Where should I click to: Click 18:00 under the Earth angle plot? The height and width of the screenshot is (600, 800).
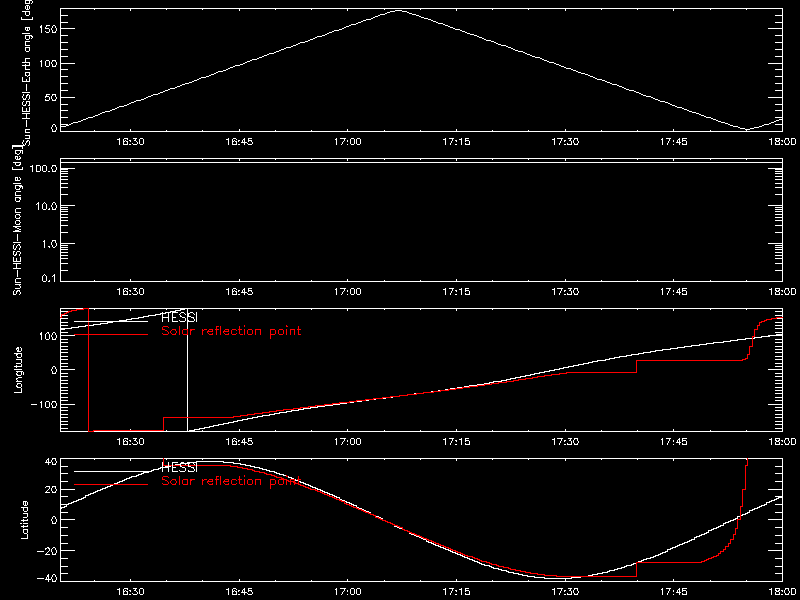782,142
